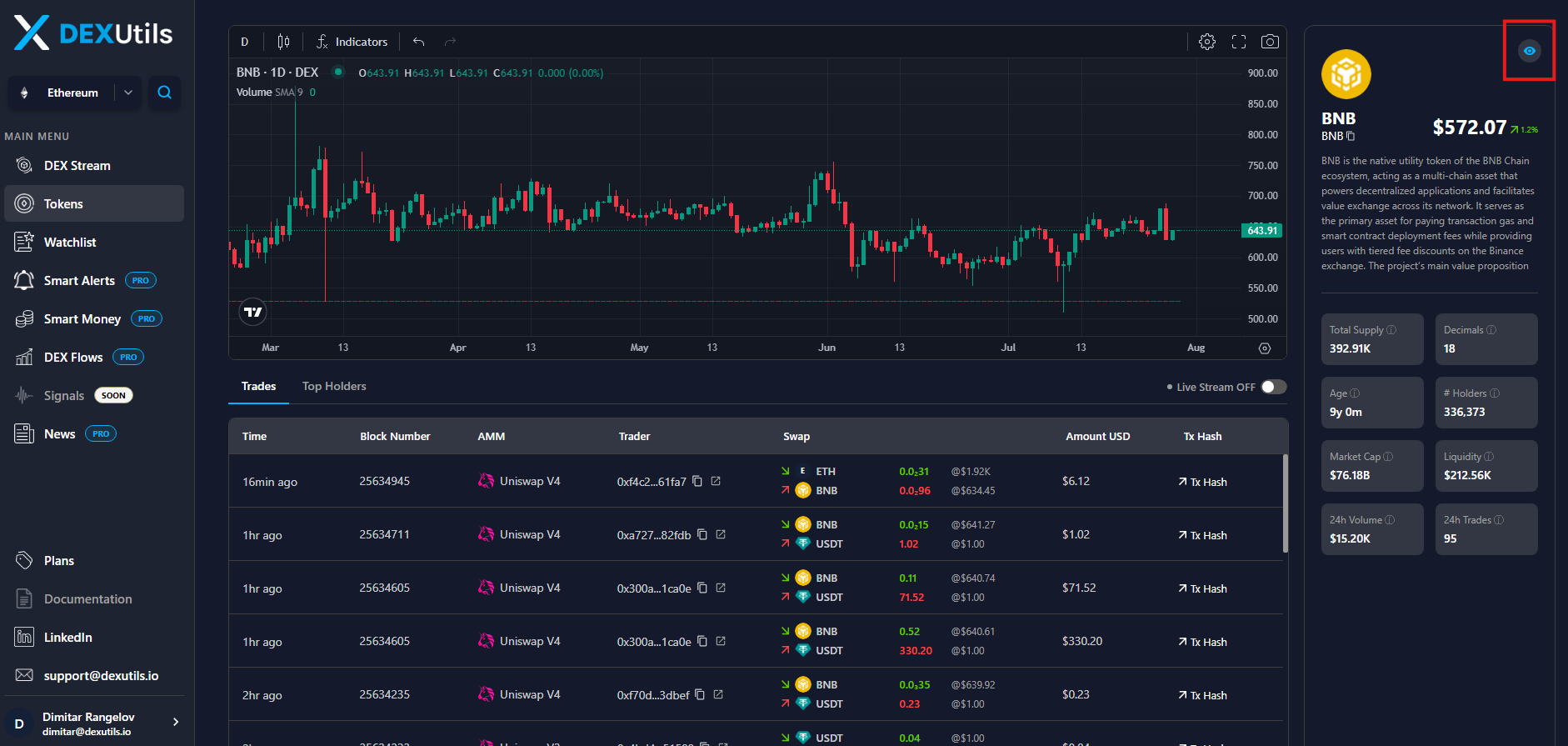The width and height of the screenshot is (1568, 746).
Task: Open Tx Hash for the $1.02 trade
Action: [x=1202, y=535]
